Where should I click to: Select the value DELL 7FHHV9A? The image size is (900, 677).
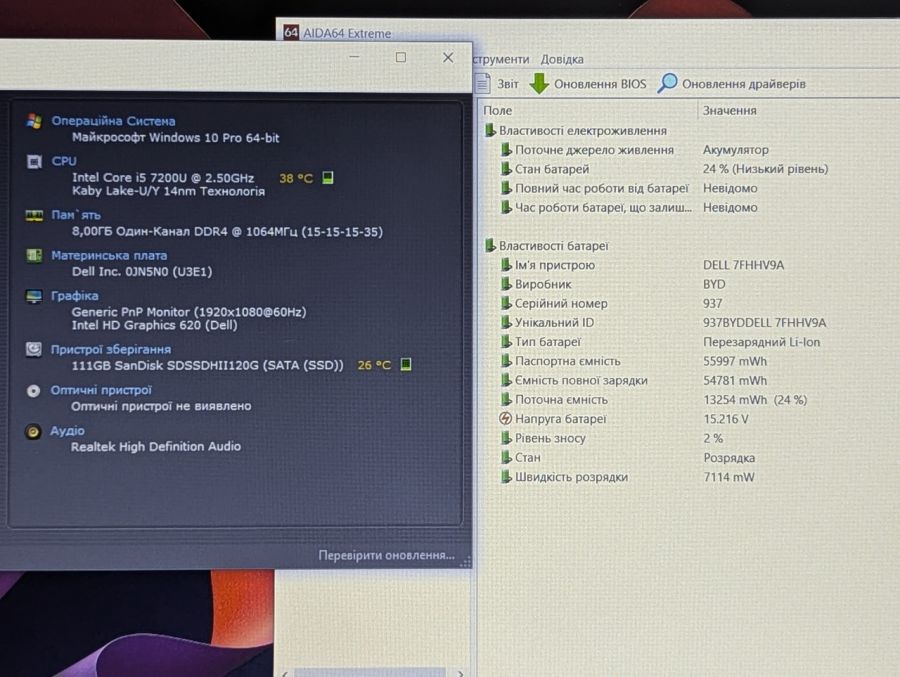pyautogui.click(x=743, y=265)
